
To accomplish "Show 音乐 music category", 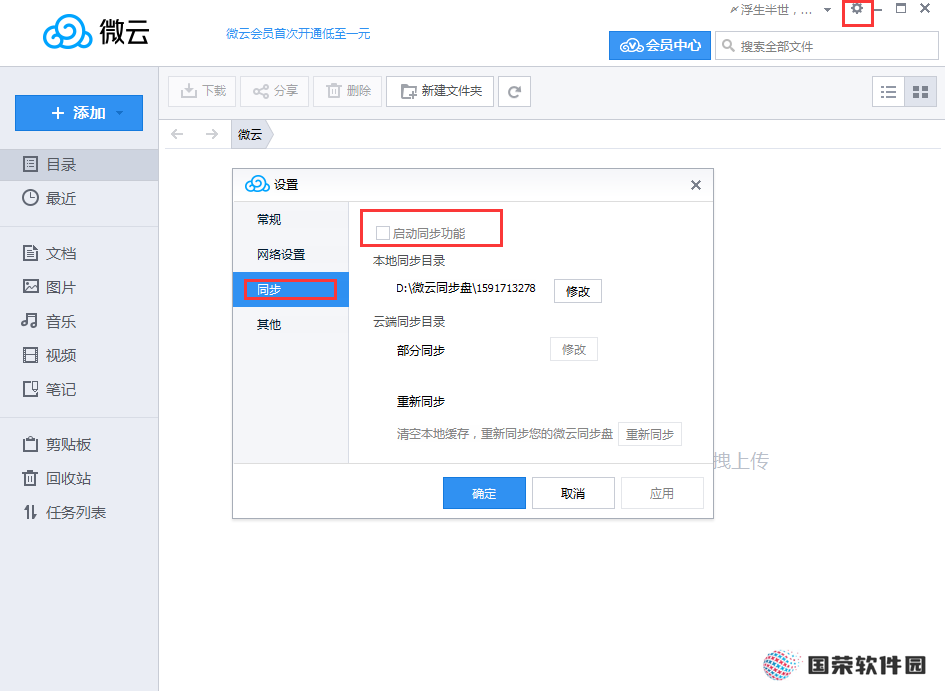I will click(x=79, y=322).
